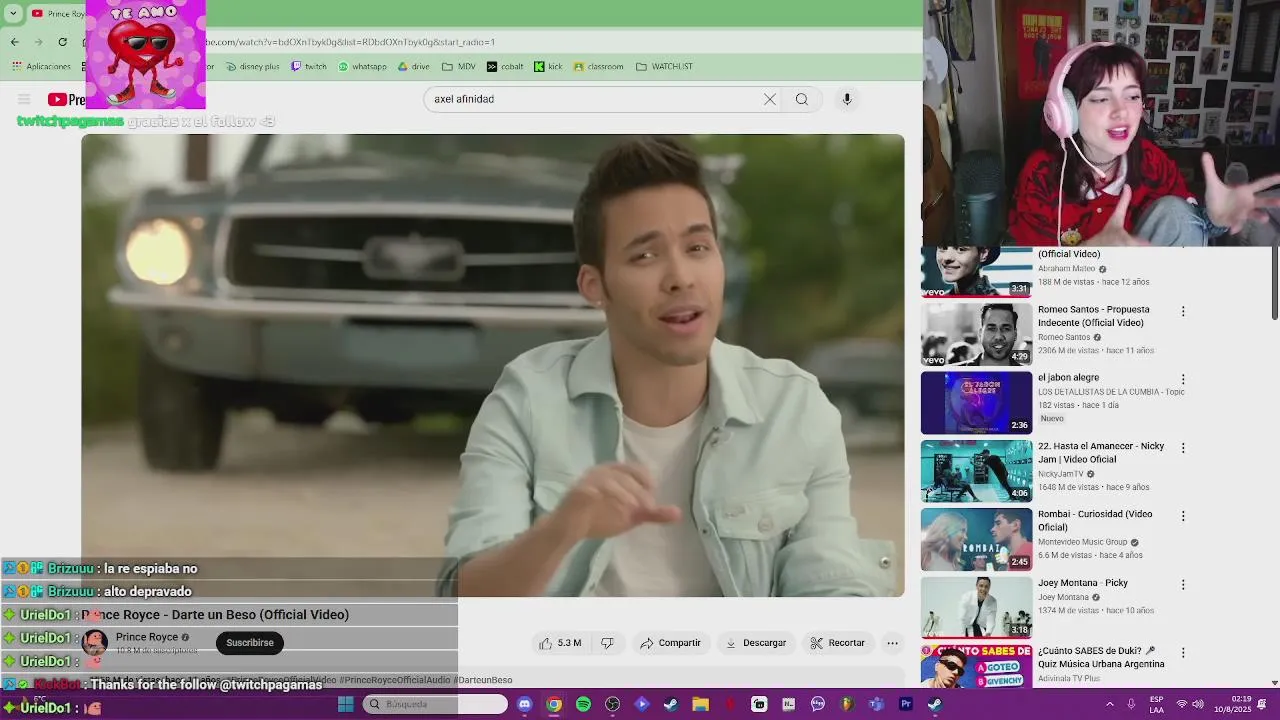Select the Prince Royce browser tab
This screenshot has width=1280, height=720.
coord(58,14)
